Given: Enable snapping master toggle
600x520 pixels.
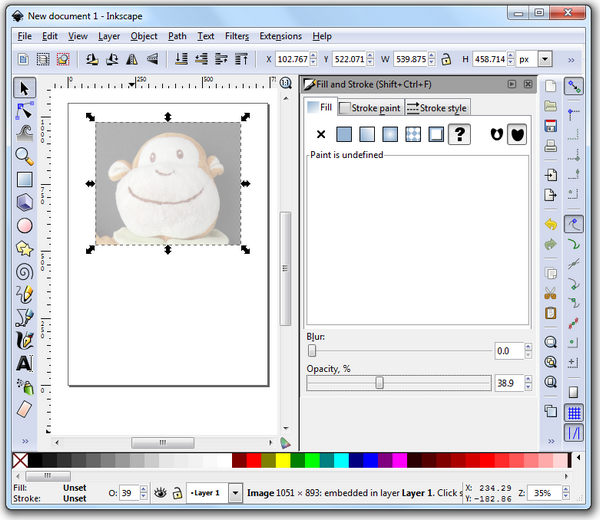Looking at the screenshot, I should (x=574, y=87).
